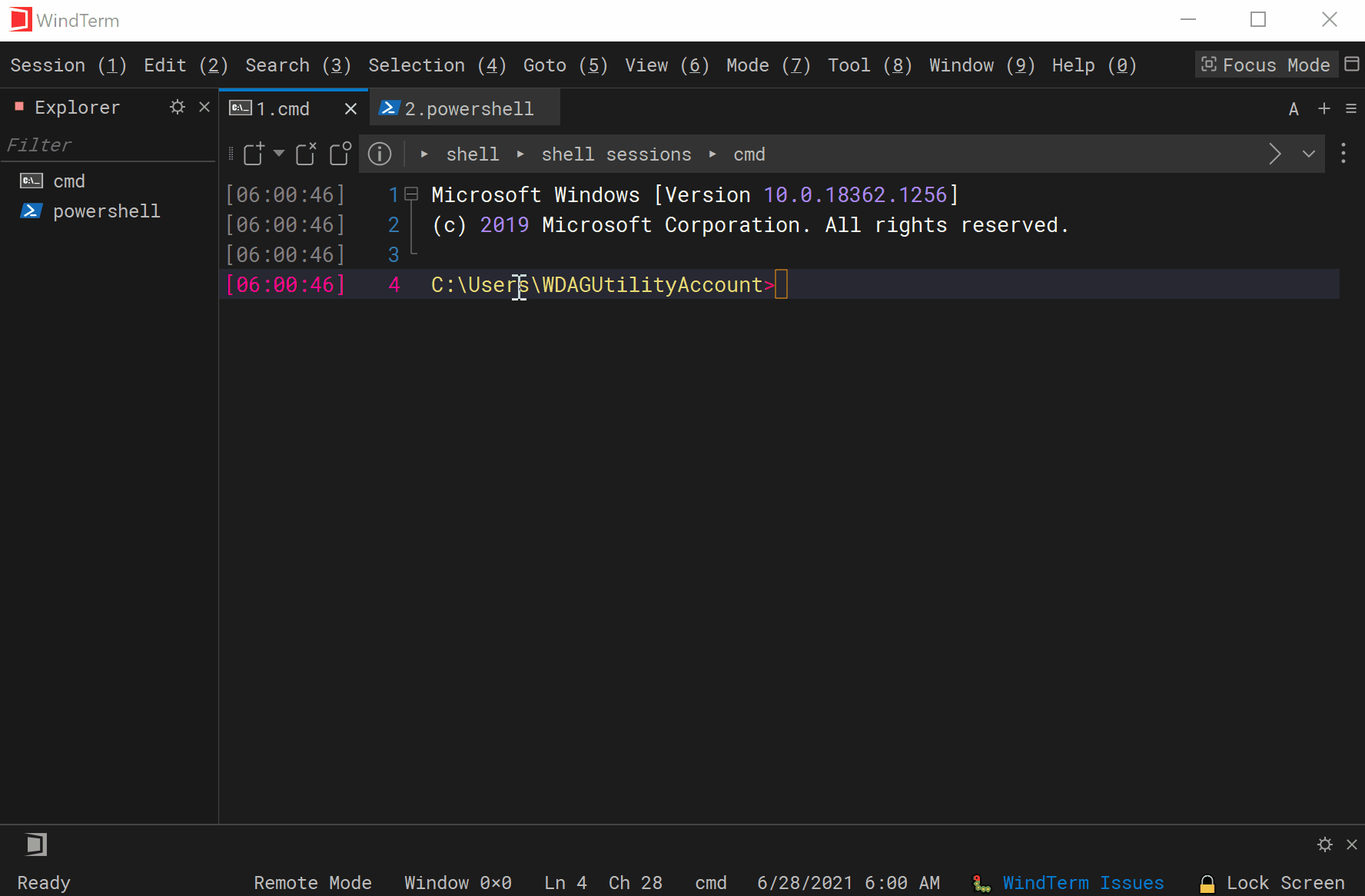
Task: Open the Edit menu
Action: (x=186, y=65)
